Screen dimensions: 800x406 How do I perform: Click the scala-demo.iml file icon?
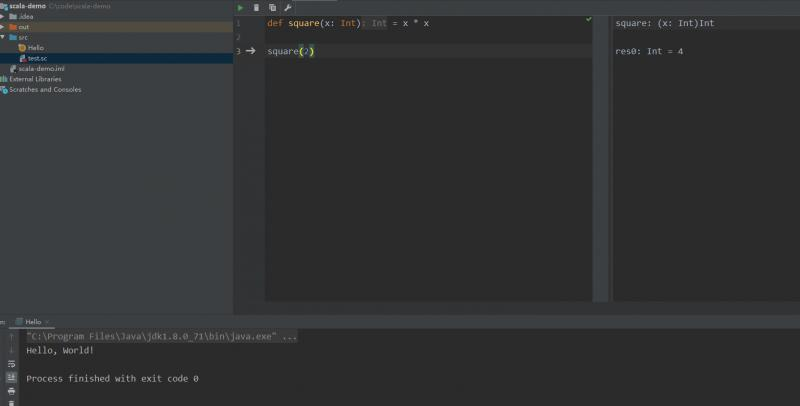tap(13, 69)
